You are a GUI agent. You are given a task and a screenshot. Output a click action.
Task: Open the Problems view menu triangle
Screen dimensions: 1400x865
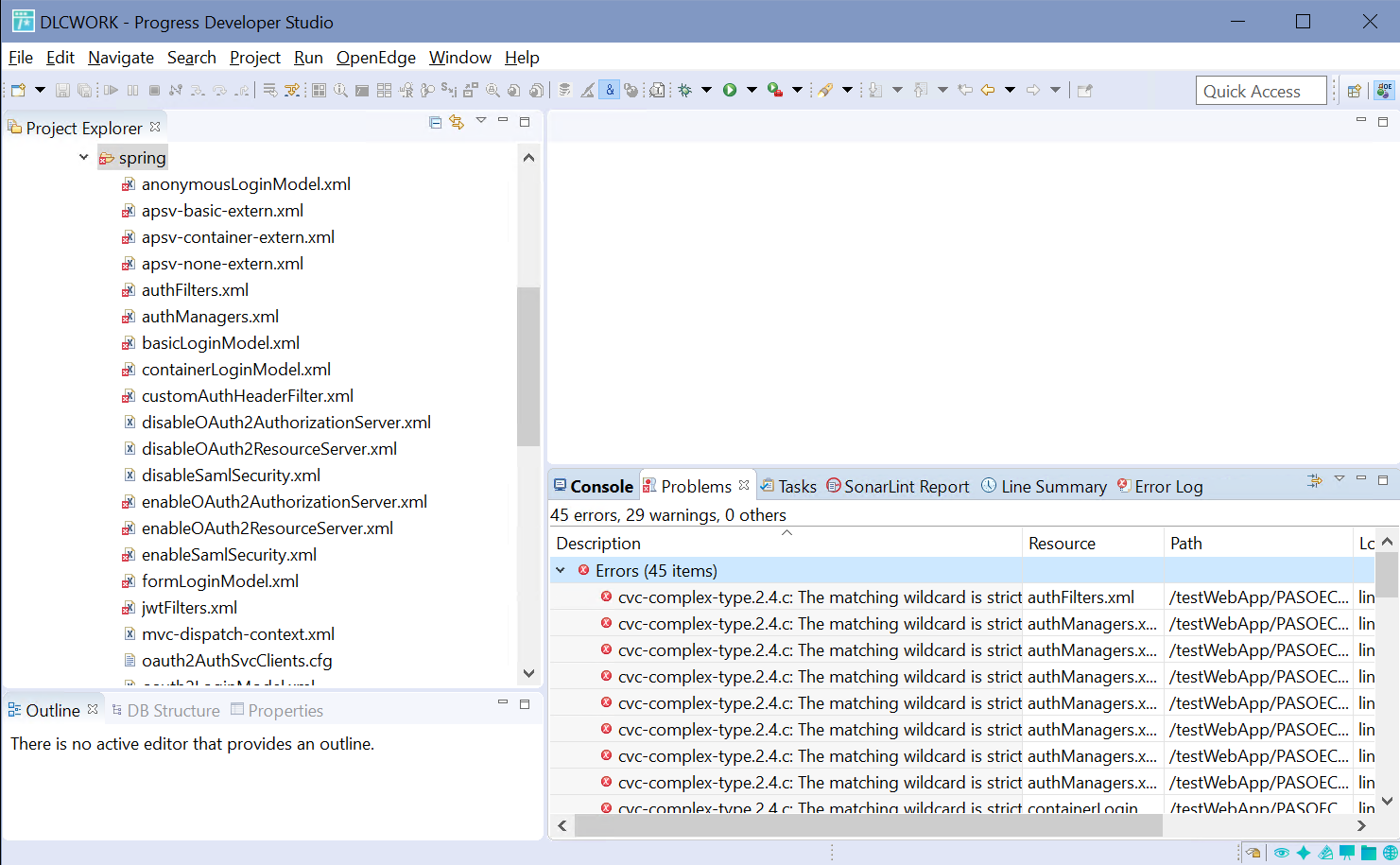[1340, 479]
